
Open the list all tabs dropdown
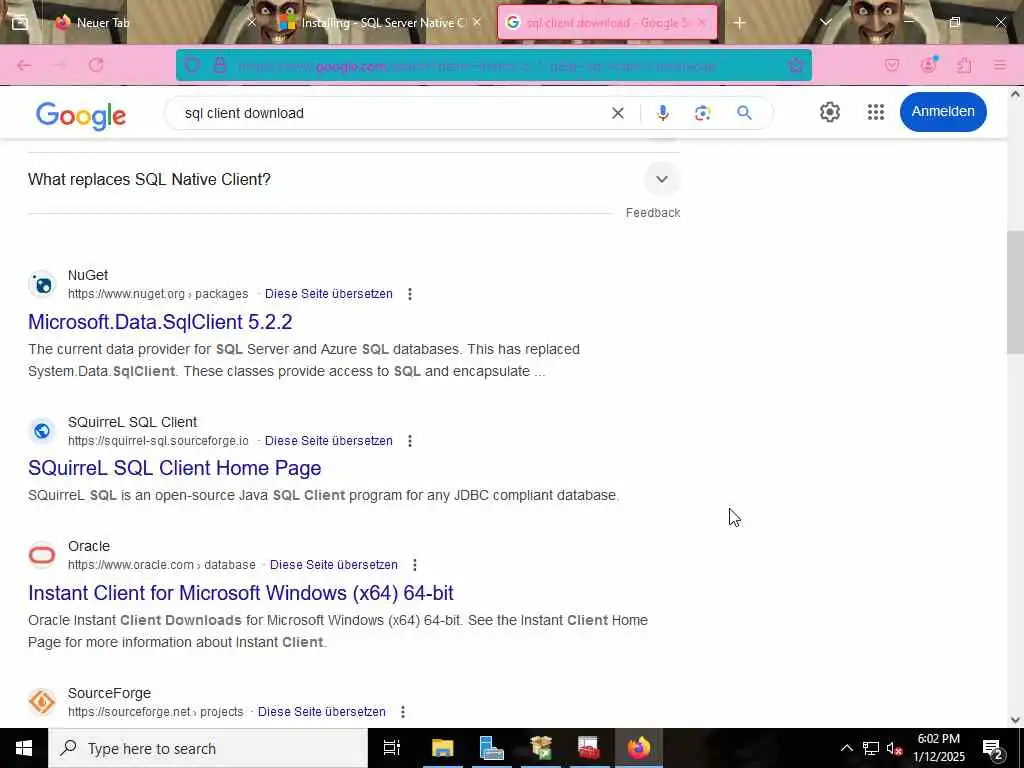[825, 23]
